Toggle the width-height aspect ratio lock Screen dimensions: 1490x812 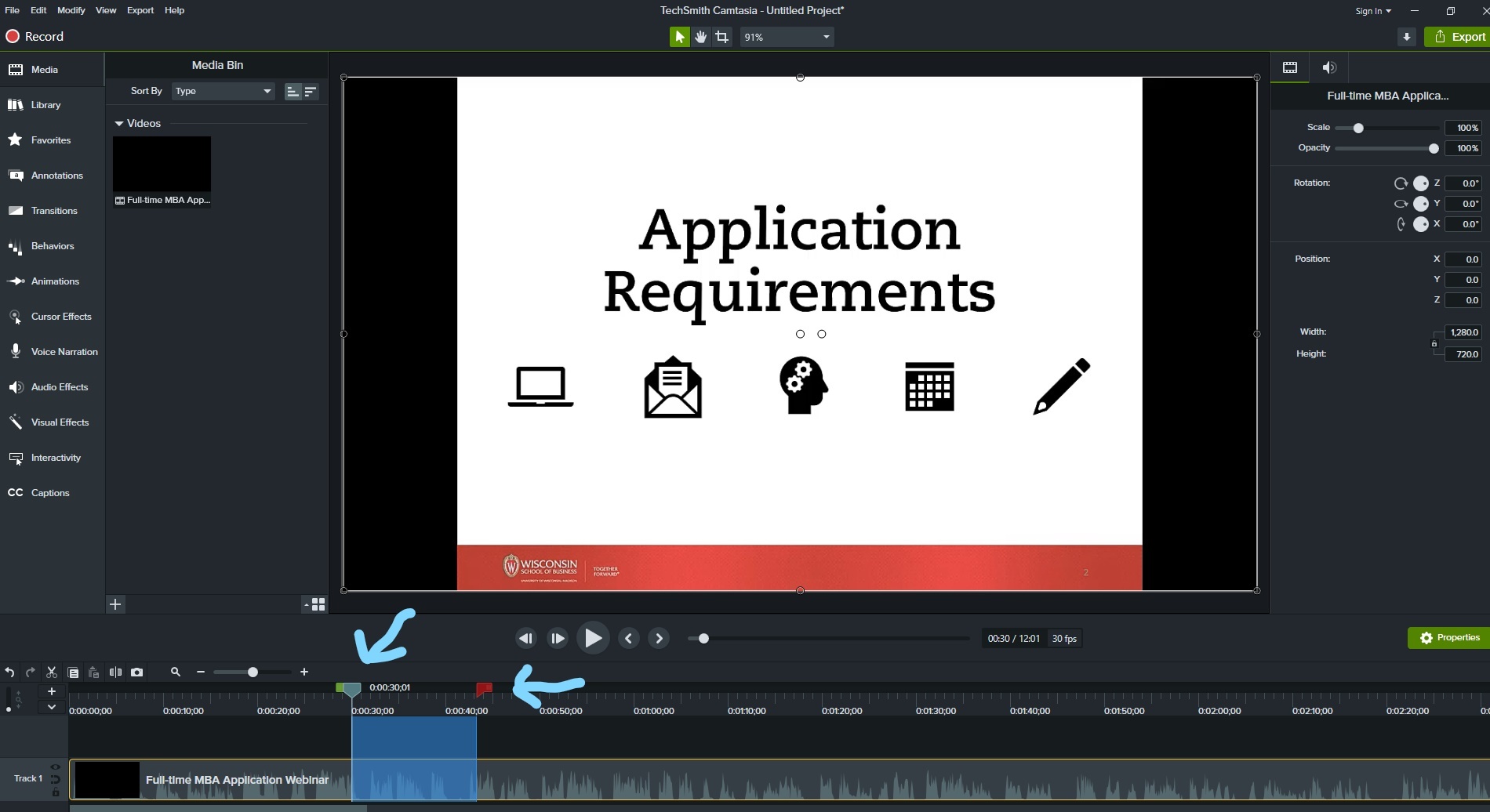pos(1434,343)
